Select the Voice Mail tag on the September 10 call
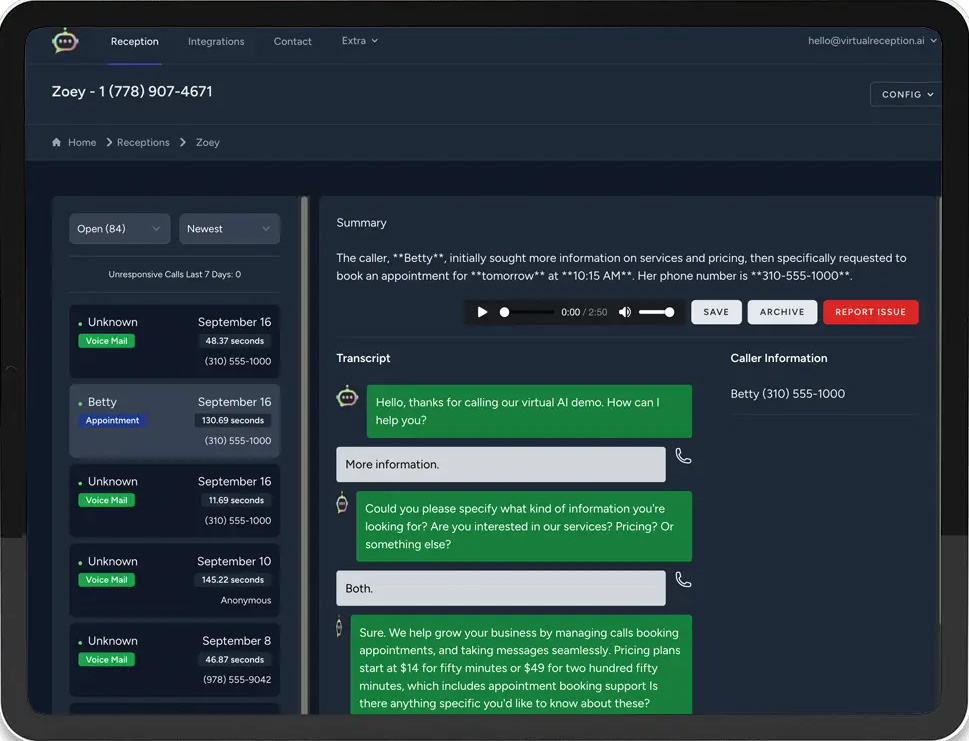The width and height of the screenshot is (969, 741). (x=106, y=579)
